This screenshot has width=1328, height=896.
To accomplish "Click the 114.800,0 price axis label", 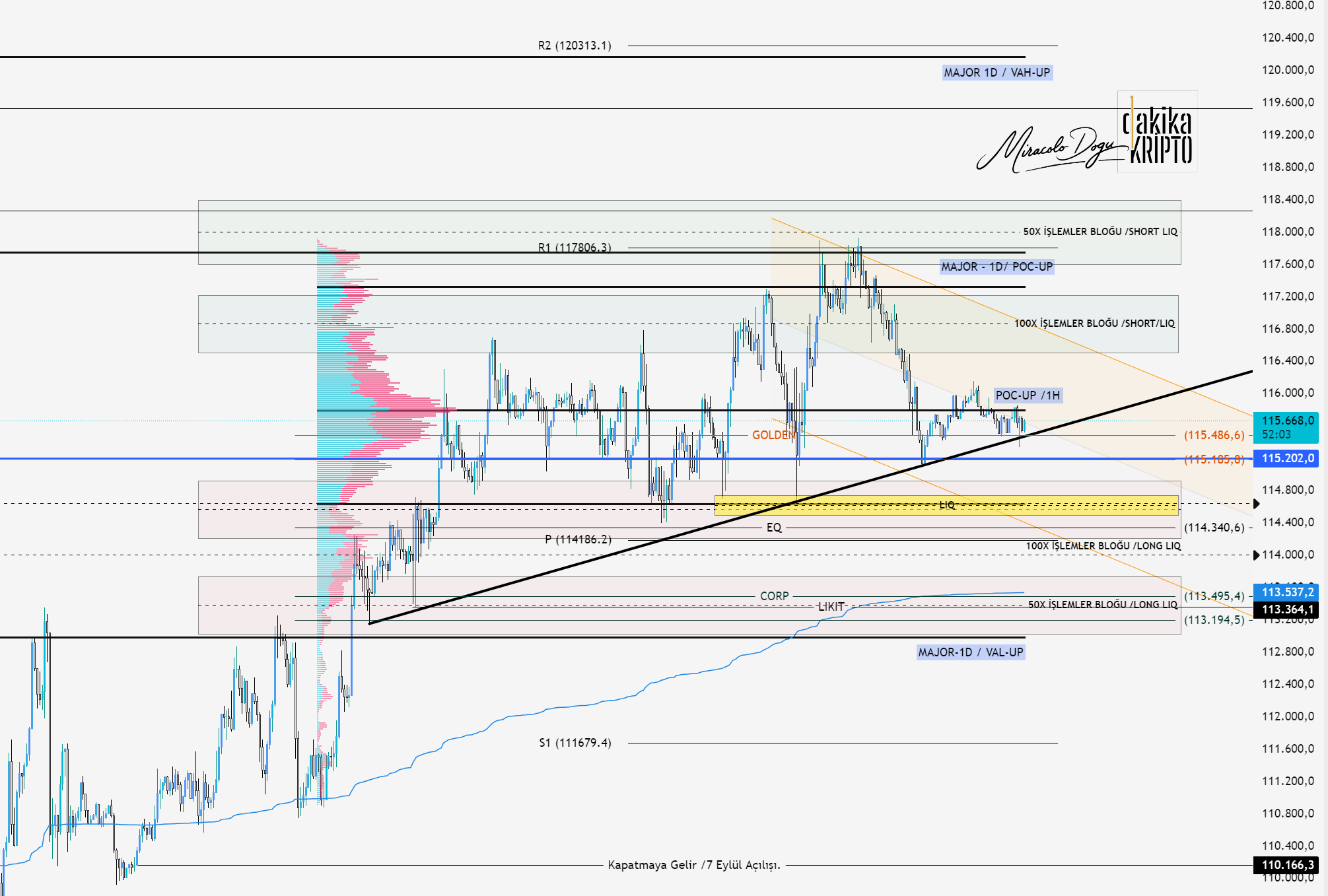I will point(1288,490).
